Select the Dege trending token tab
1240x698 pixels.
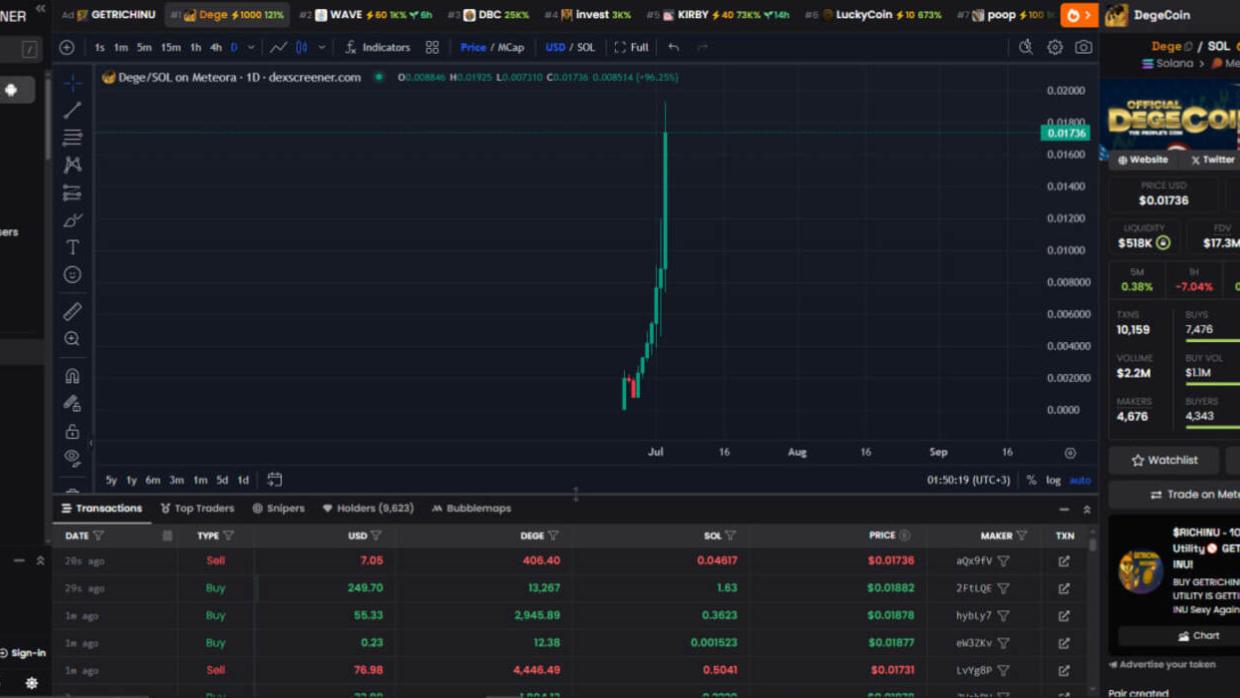[227, 15]
